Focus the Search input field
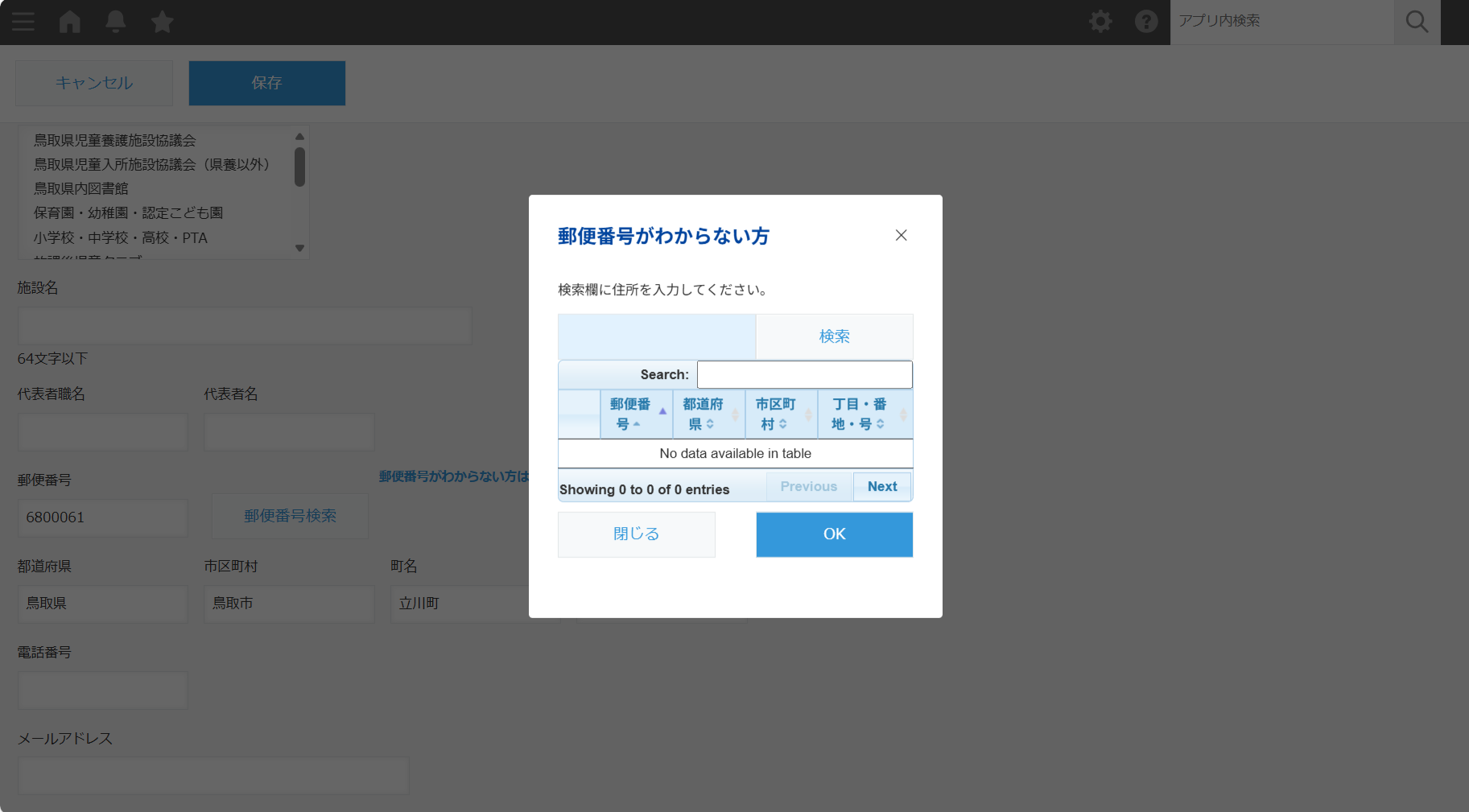The height and width of the screenshot is (812, 1469). coord(804,375)
